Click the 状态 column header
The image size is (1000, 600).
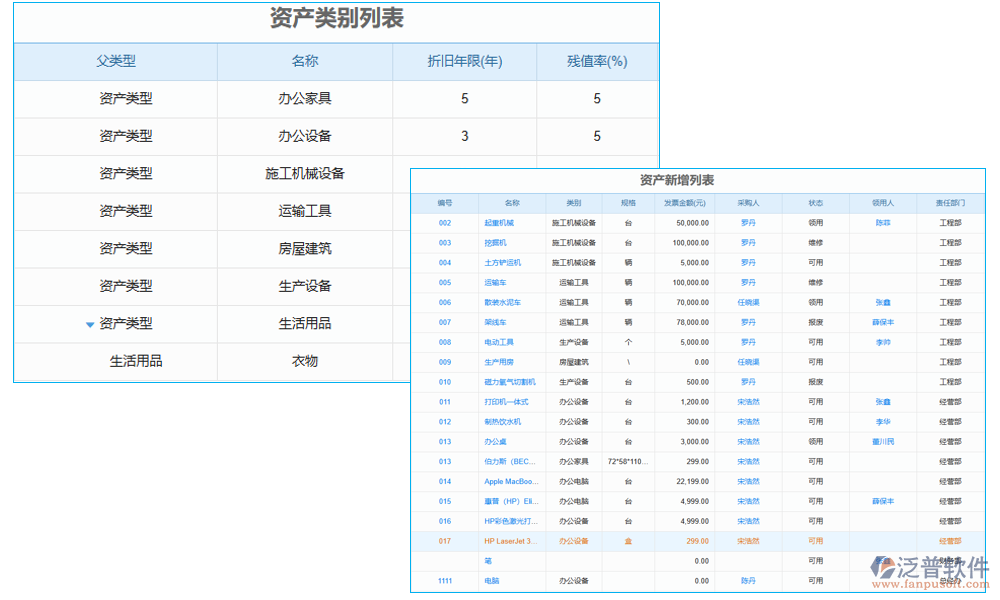pos(816,203)
